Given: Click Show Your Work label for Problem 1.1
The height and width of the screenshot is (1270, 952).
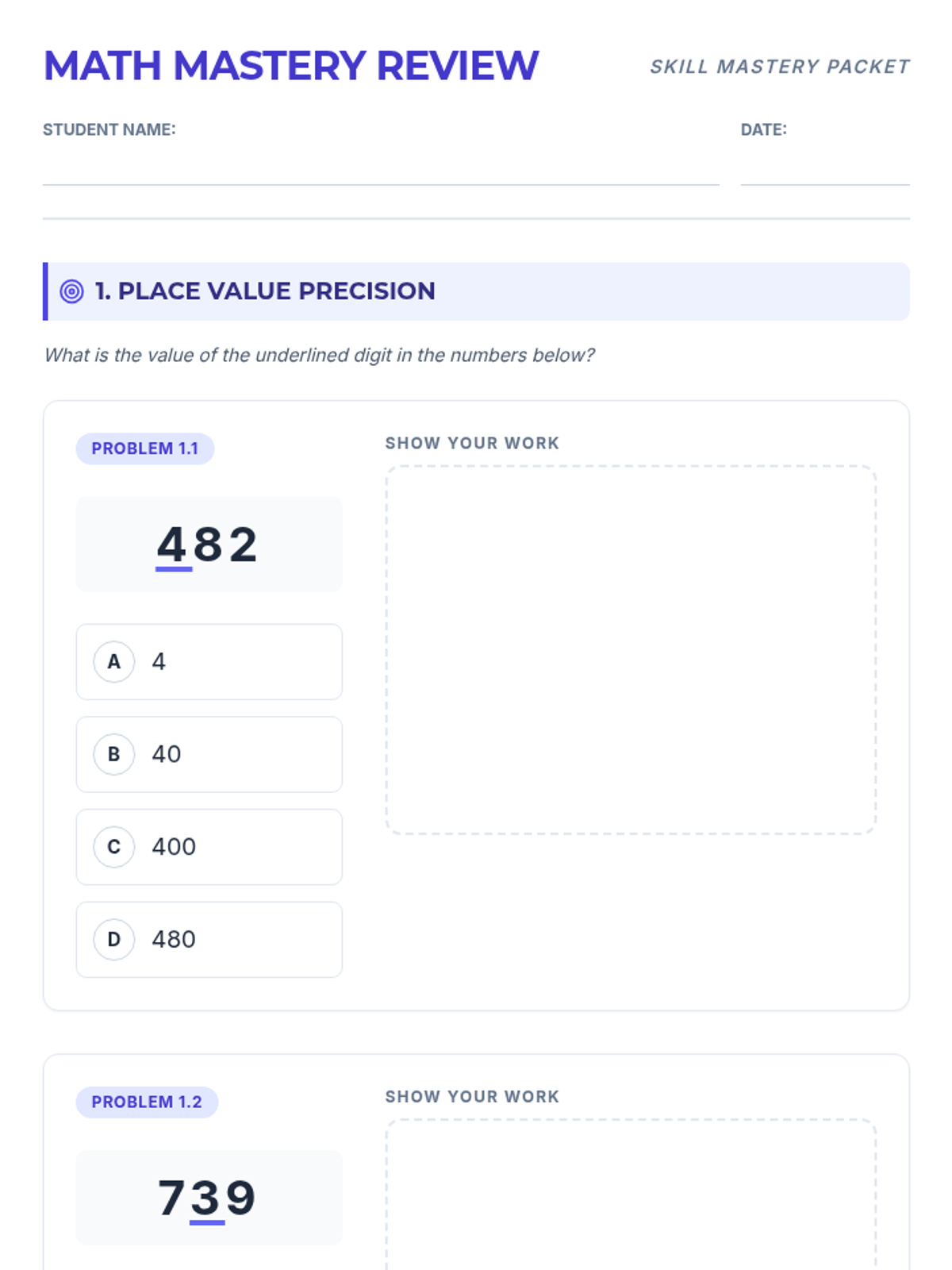Looking at the screenshot, I should coord(472,443).
